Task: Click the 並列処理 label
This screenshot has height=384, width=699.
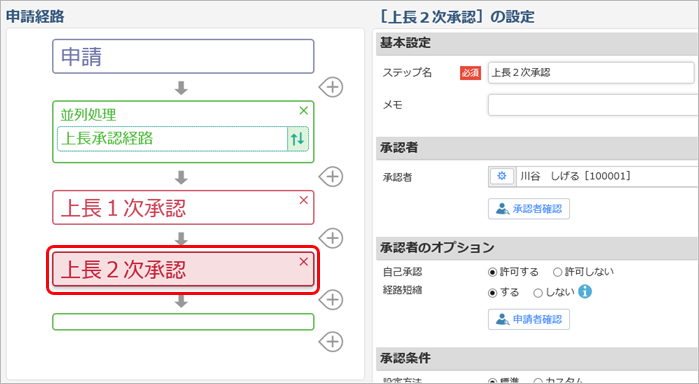Action: [x=88, y=115]
